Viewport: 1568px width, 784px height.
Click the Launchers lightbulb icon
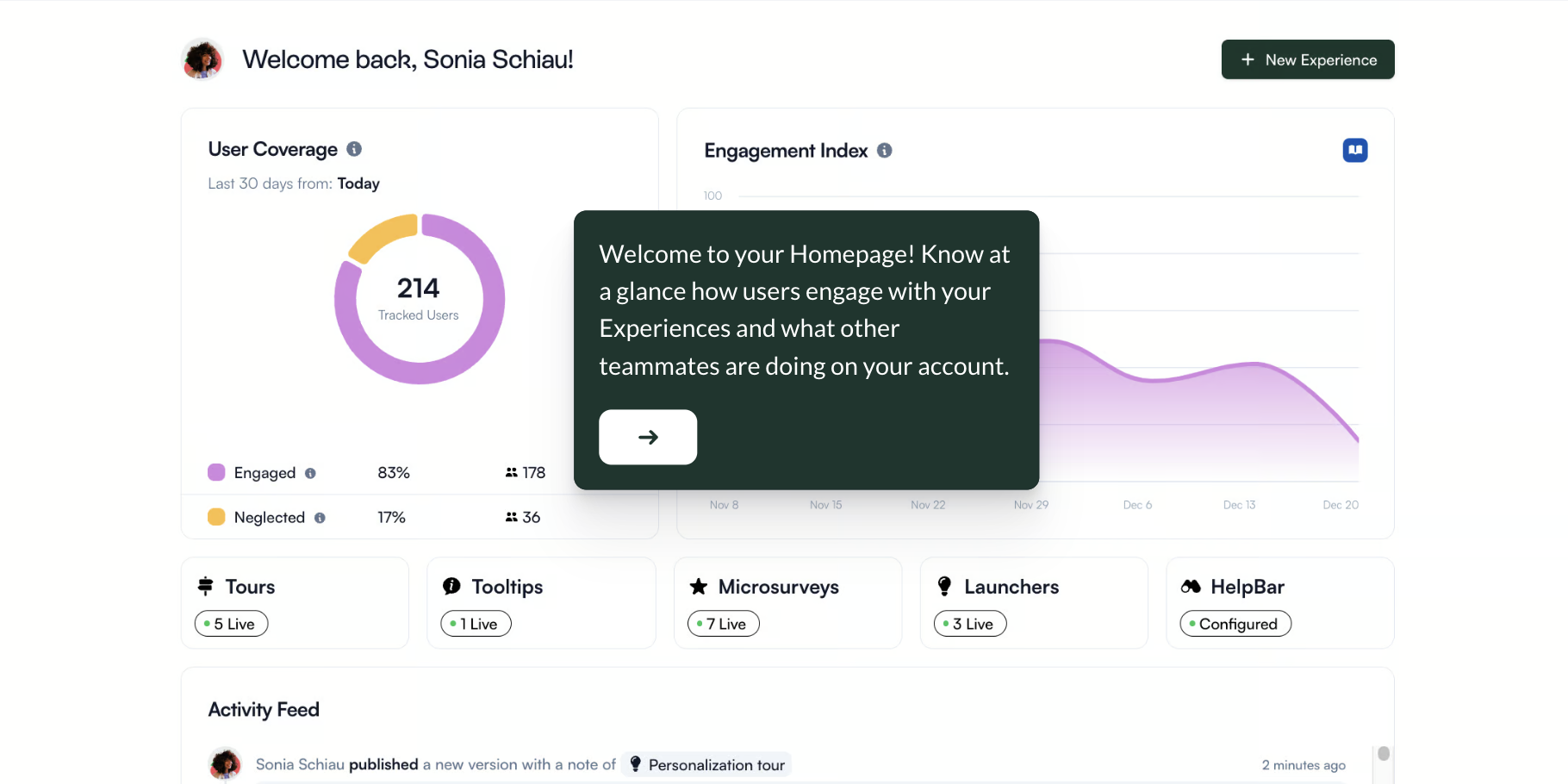[944, 587]
